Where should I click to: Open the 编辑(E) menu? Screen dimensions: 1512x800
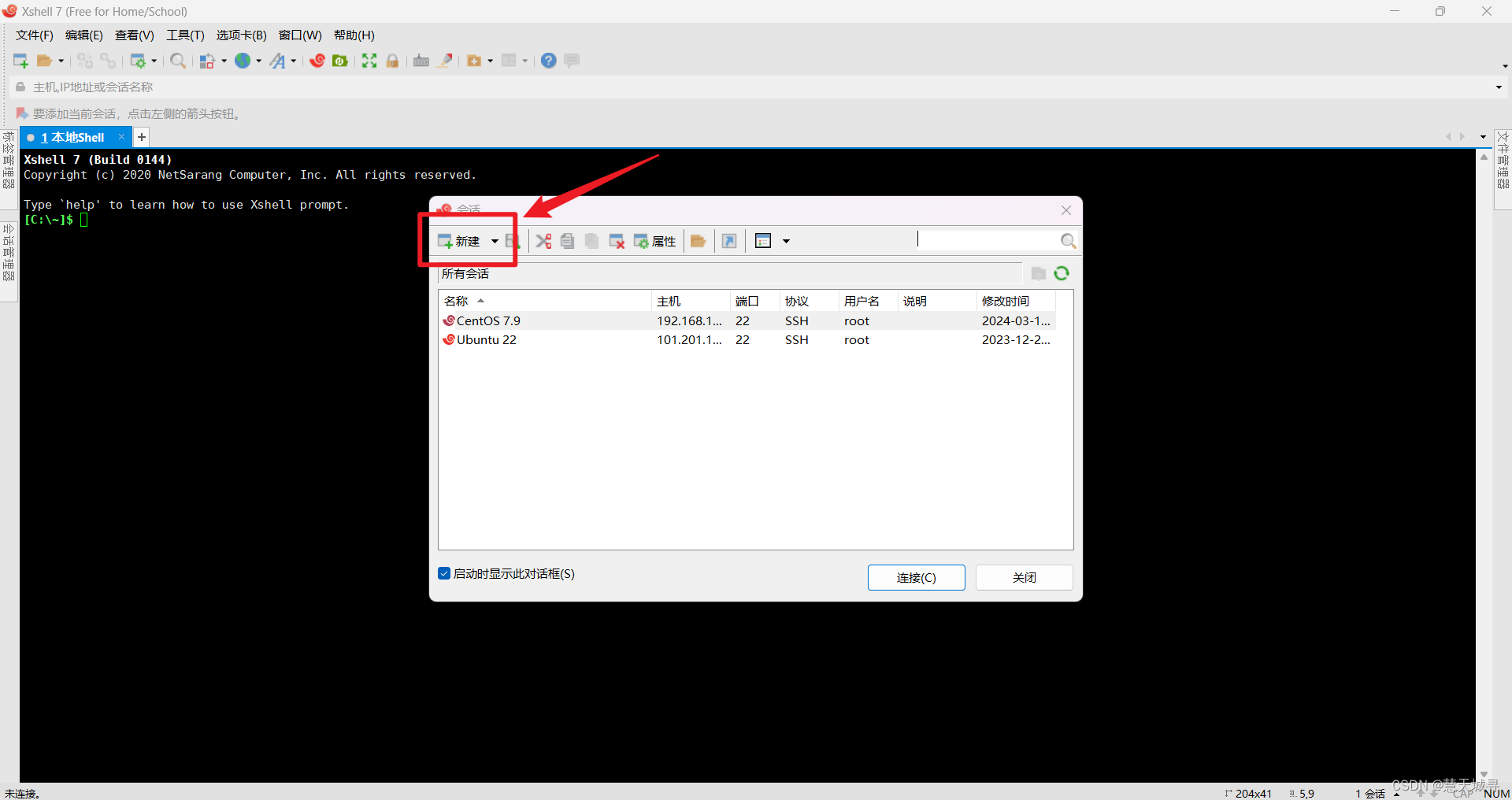pos(84,35)
